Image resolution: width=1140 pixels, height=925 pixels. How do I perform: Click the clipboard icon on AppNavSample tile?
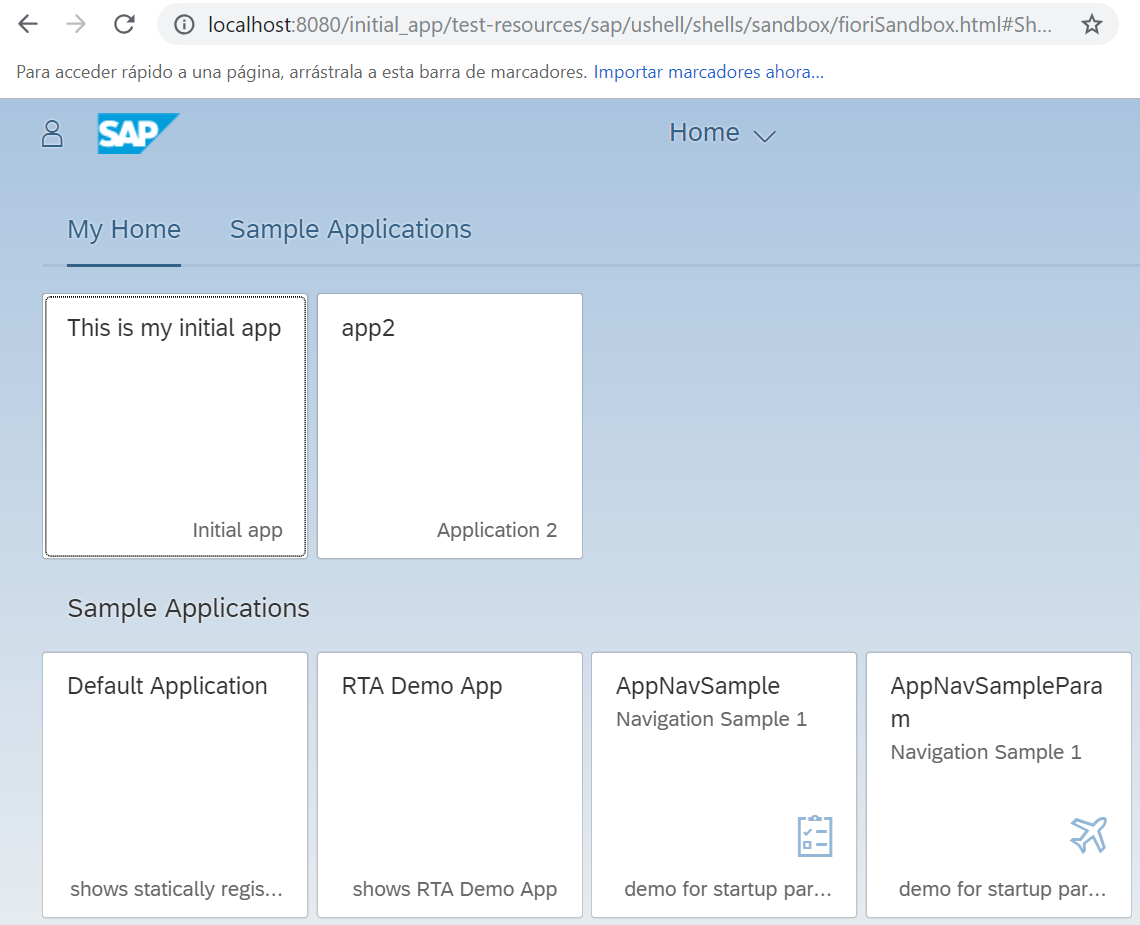coord(814,834)
